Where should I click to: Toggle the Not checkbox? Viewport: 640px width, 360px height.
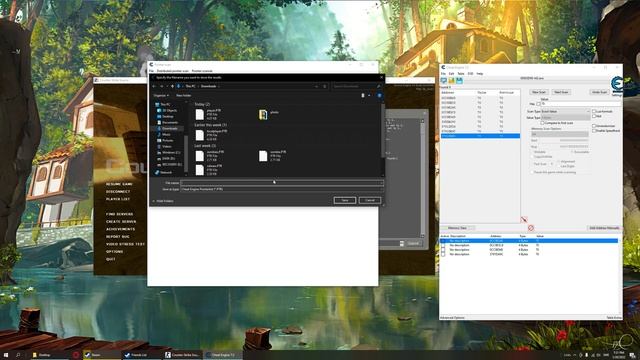pos(594,116)
